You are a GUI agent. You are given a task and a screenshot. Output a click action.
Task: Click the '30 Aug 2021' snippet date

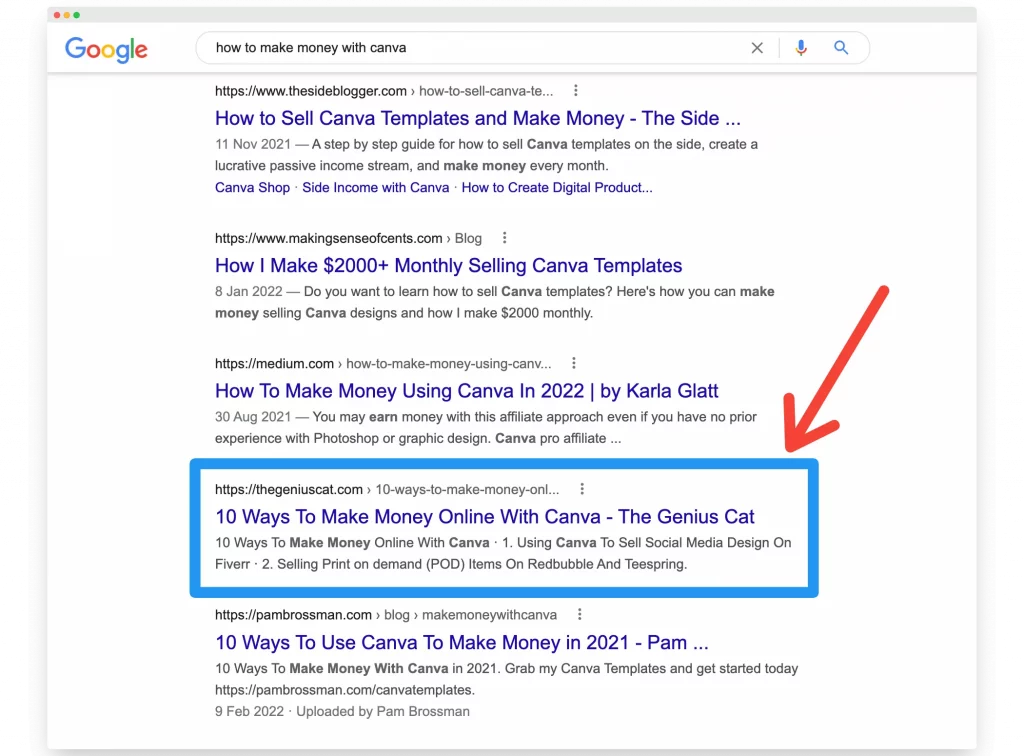[253, 417]
